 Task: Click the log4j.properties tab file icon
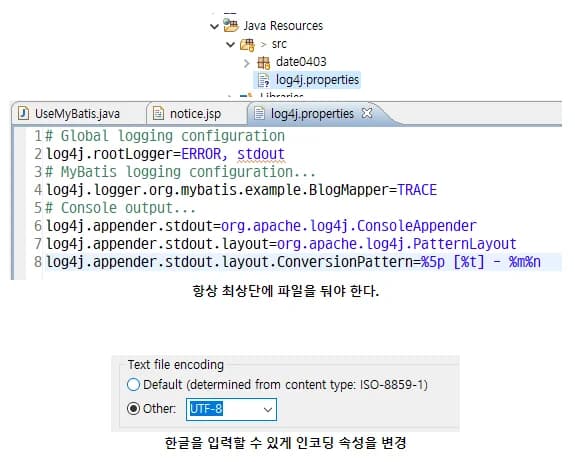259,113
